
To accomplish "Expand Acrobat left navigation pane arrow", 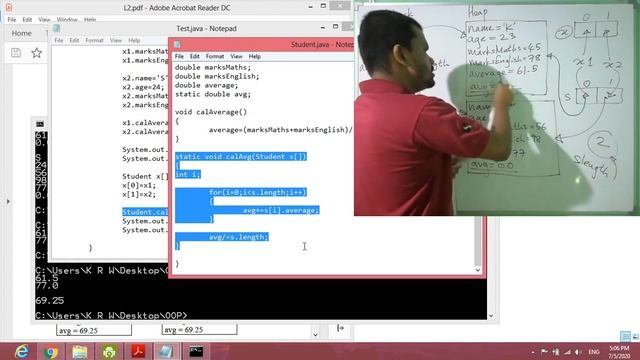I will click(x=8, y=201).
